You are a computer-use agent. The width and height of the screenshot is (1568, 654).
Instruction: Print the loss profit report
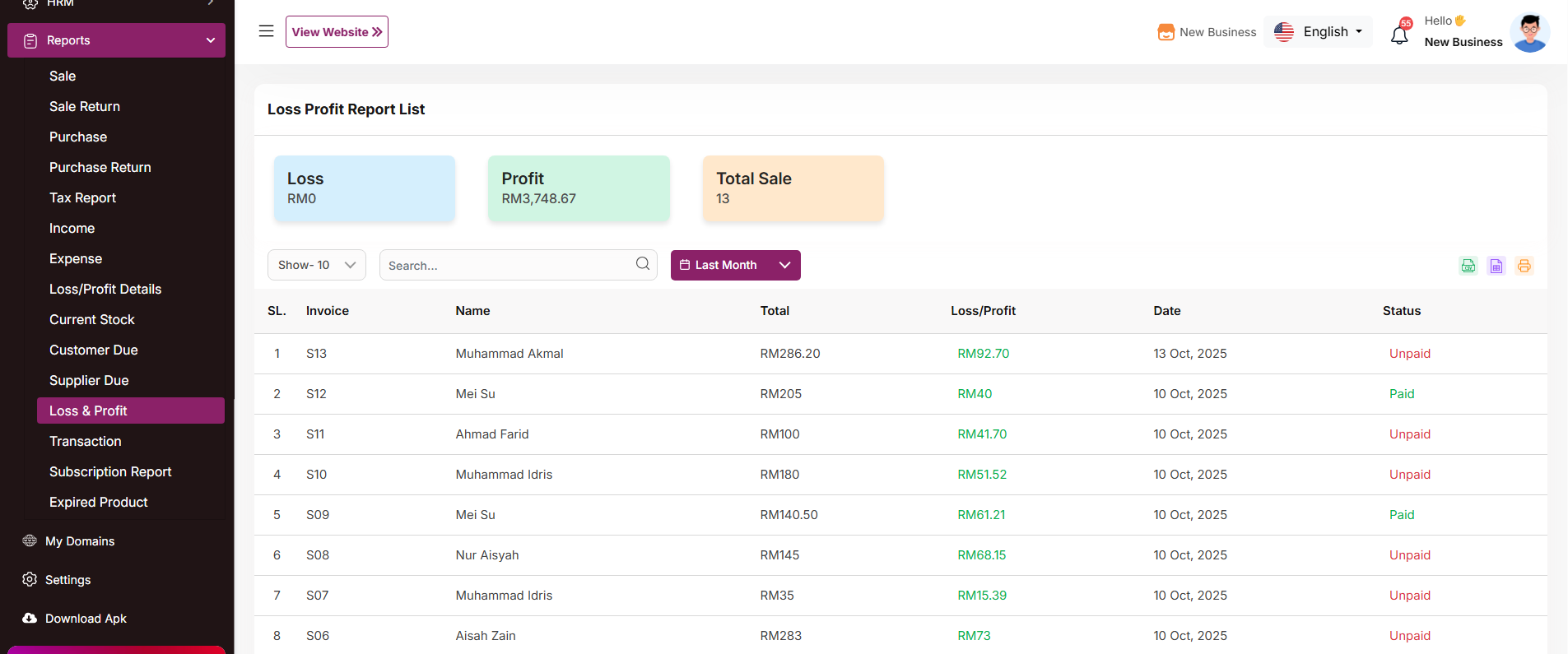tap(1524, 266)
